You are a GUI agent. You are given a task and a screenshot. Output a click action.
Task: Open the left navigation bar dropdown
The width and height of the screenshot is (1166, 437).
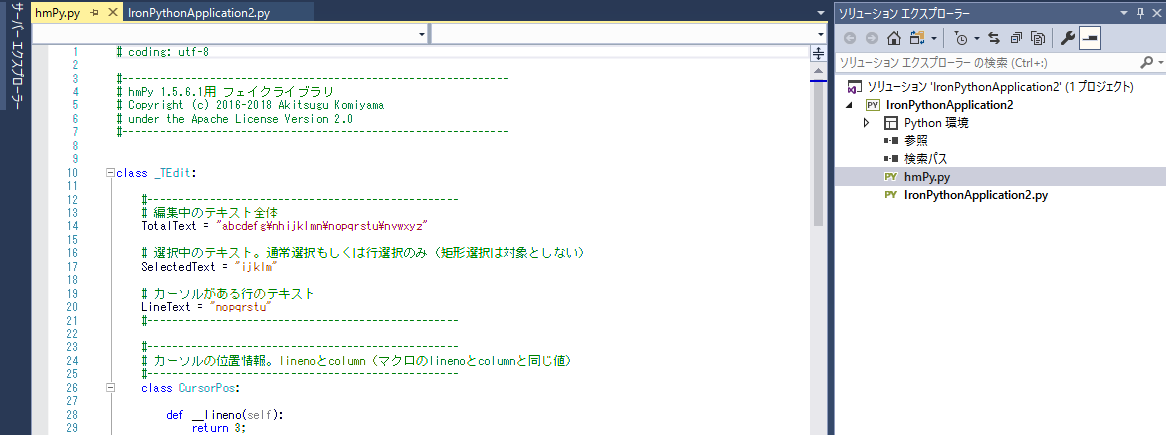tap(421, 34)
